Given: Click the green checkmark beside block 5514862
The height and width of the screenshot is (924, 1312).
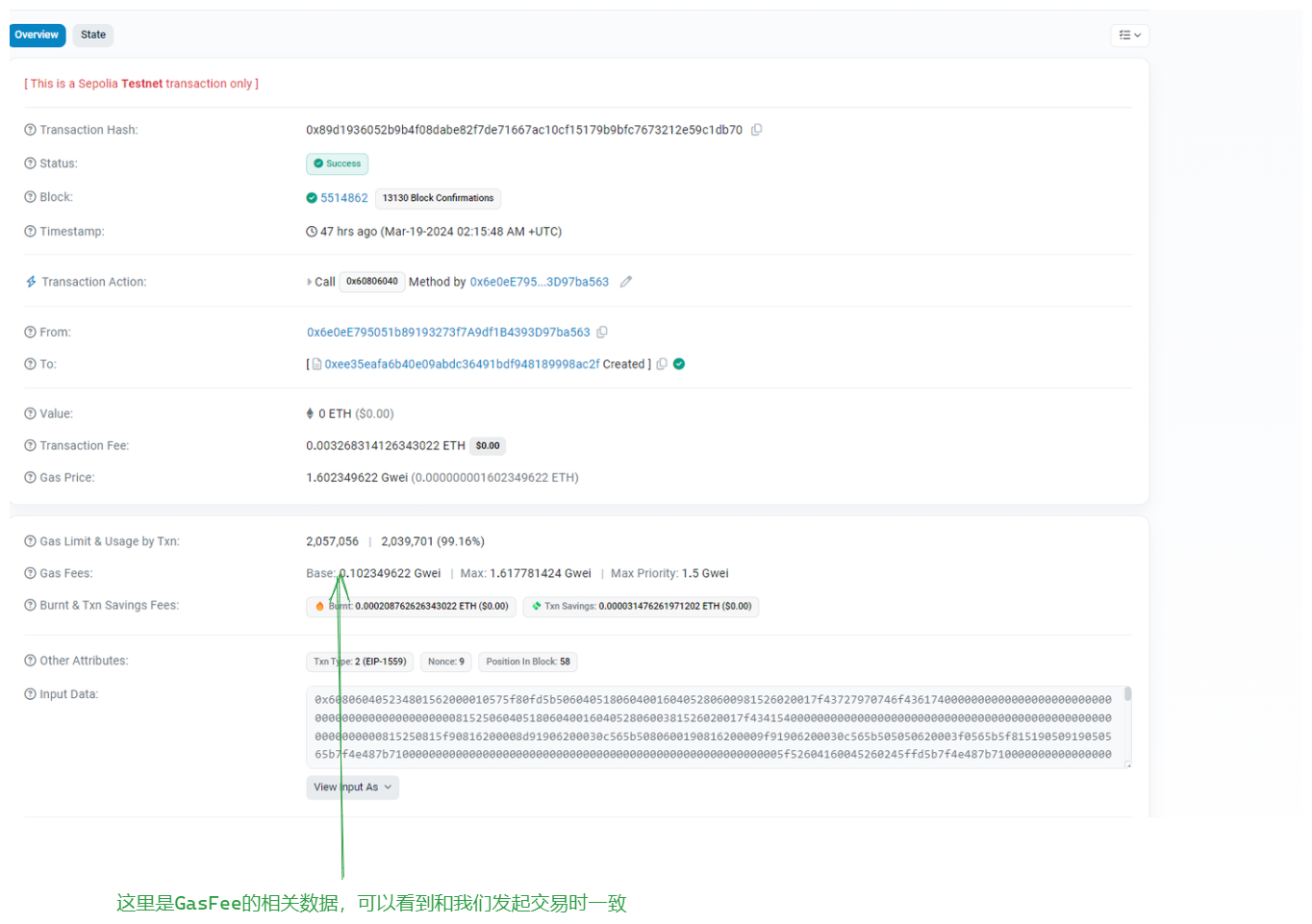Looking at the screenshot, I should 310,197.
